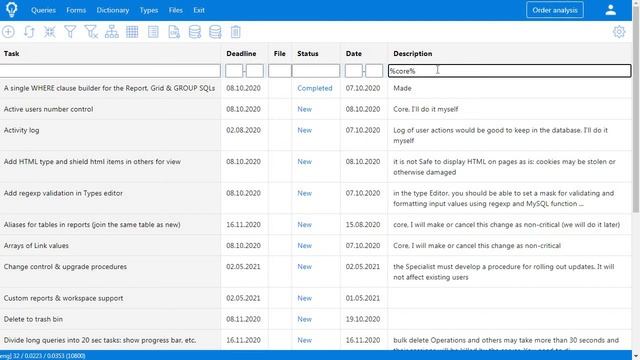Select 'A single WHERE clause builder' task

[x=109, y=88]
